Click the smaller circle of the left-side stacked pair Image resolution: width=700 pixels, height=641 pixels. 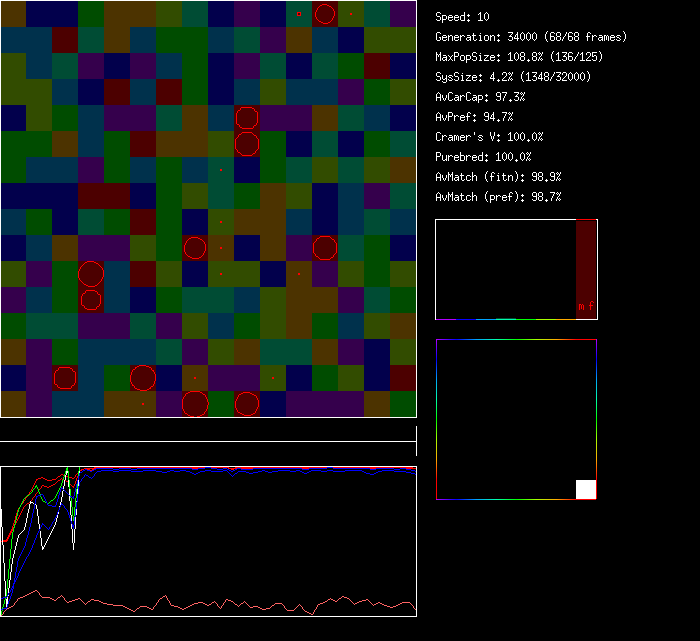91,299
